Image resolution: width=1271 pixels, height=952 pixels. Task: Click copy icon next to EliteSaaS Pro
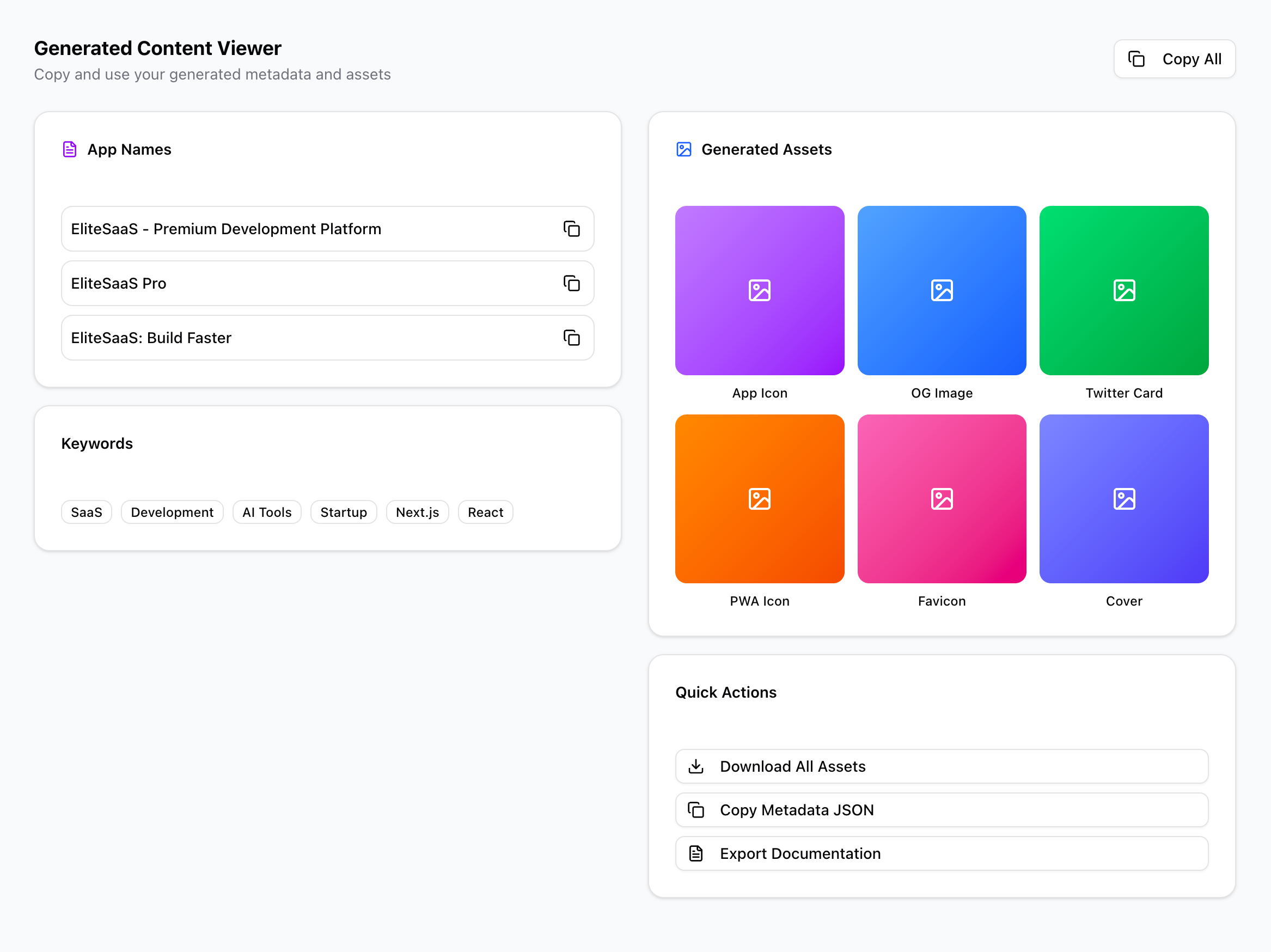pyautogui.click(x=571, y=283)
